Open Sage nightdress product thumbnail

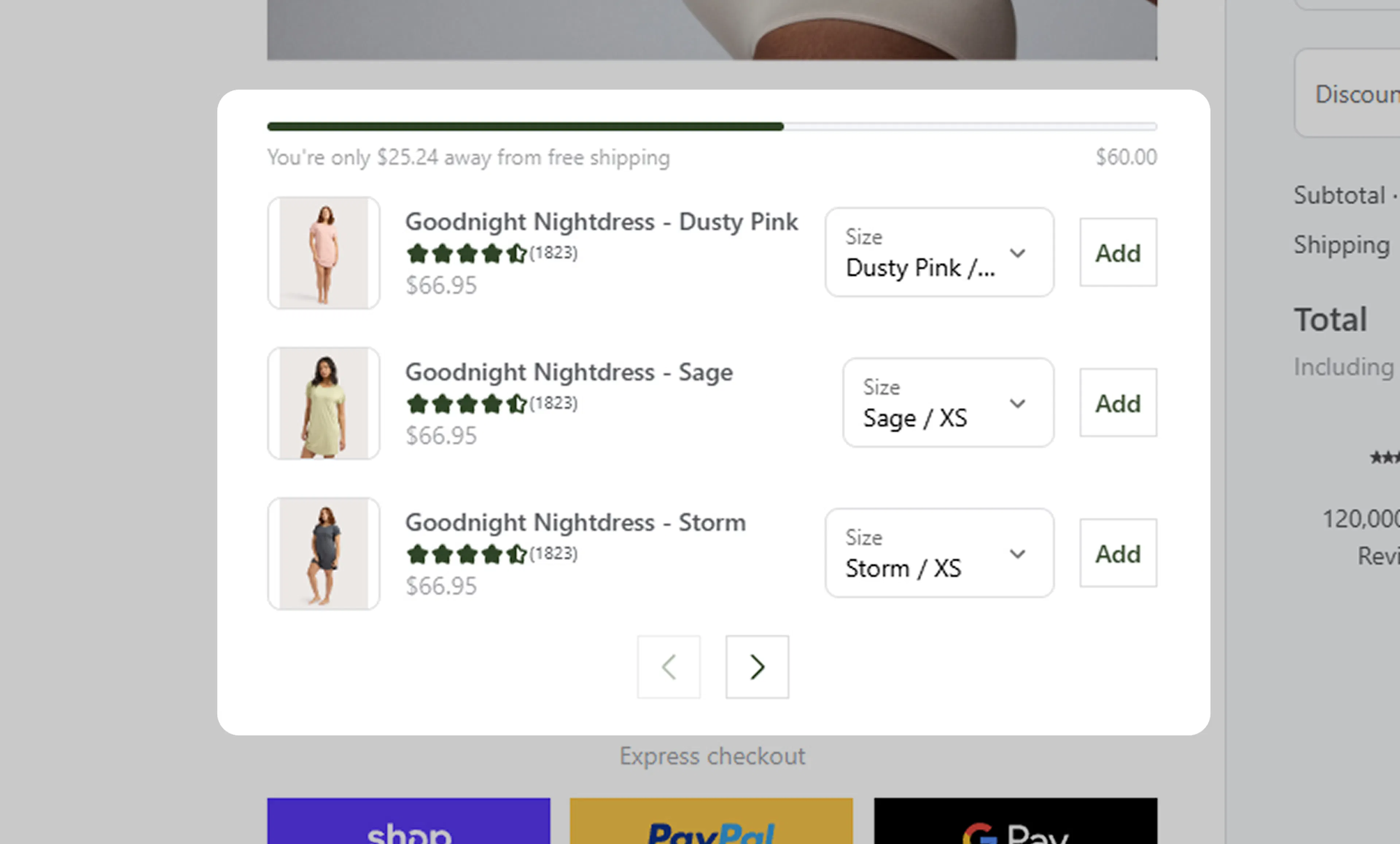[x=323, y=403]
